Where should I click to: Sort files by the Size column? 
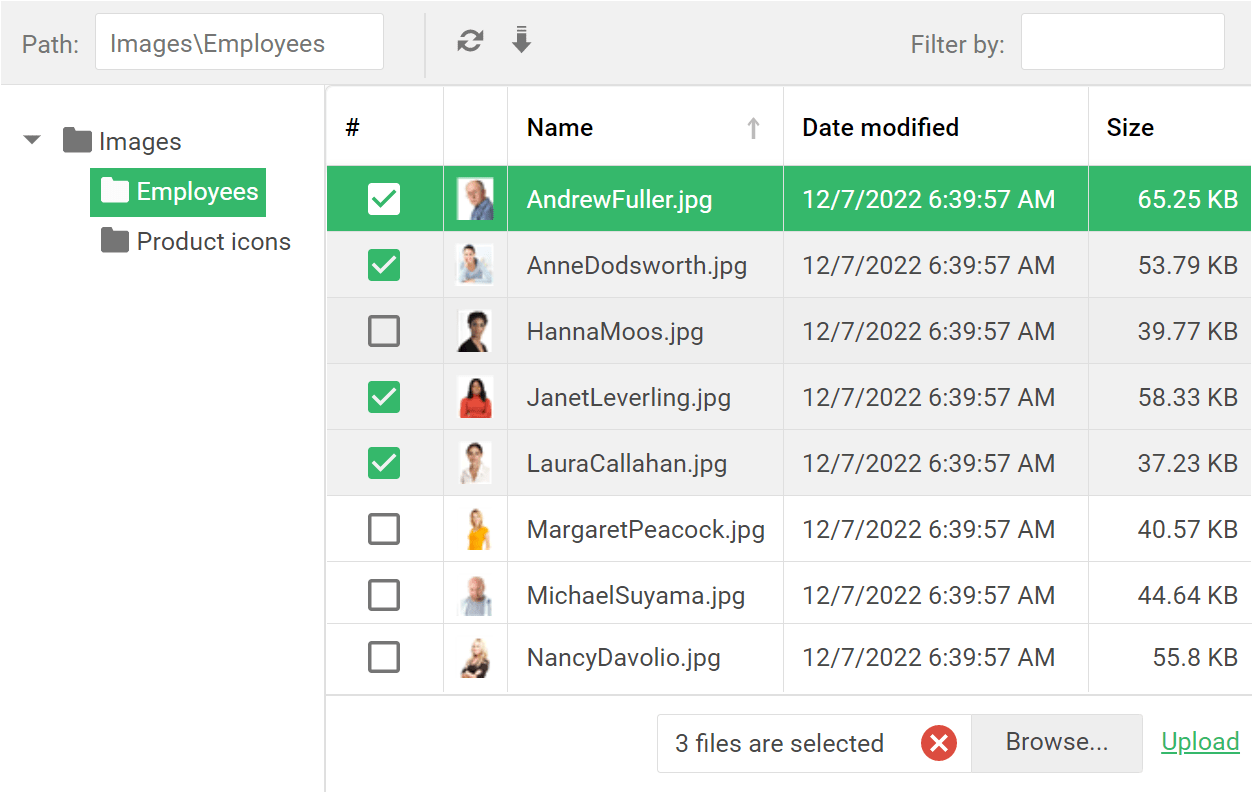pos(1130,128)
